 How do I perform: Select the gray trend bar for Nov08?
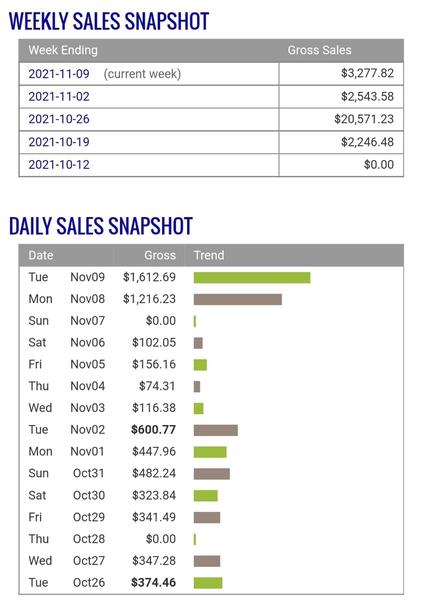click(238, 299)
